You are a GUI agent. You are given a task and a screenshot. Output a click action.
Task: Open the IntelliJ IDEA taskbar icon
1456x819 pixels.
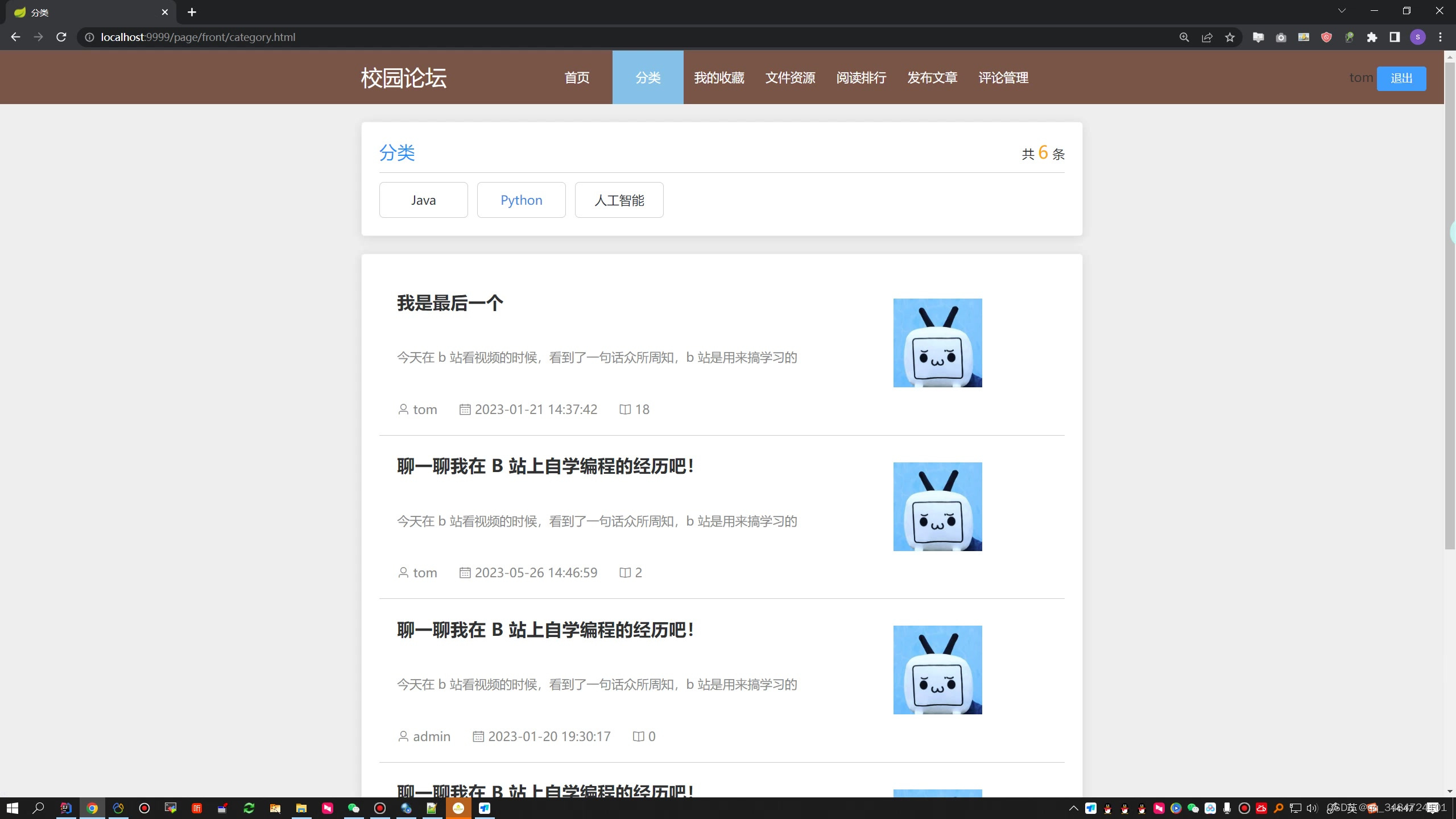point(66,808)
